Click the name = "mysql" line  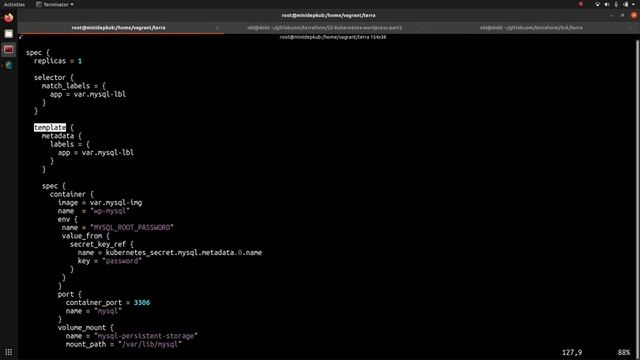93,311
